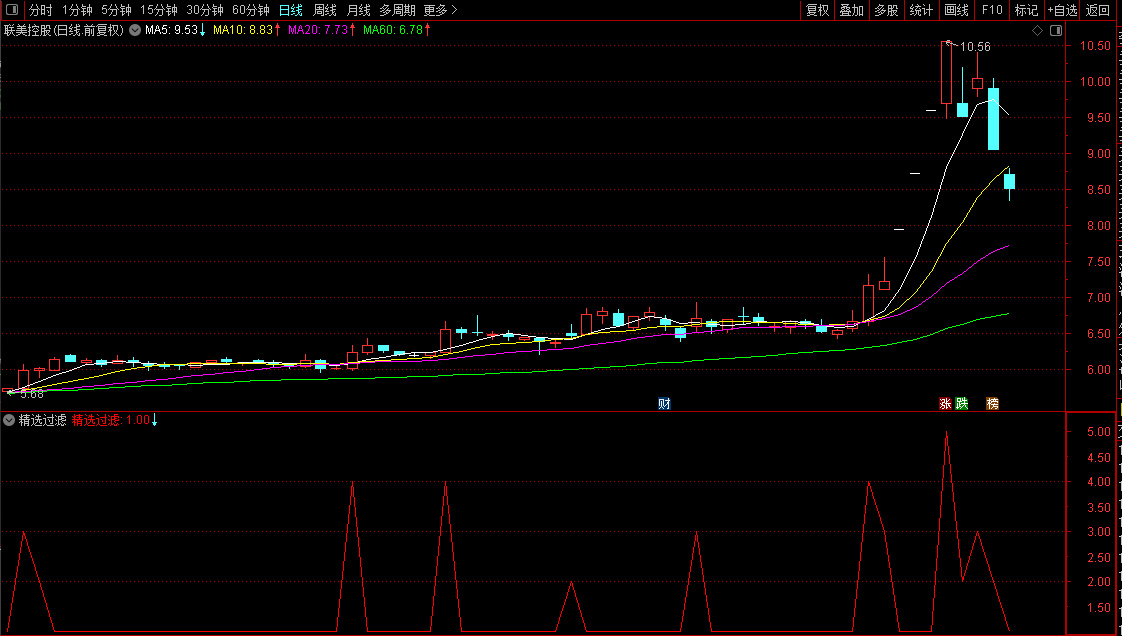This screenshot has height=636, width=1122.
Task: Toggle the right panel icon near the price axis
Action: [1055, 31]
